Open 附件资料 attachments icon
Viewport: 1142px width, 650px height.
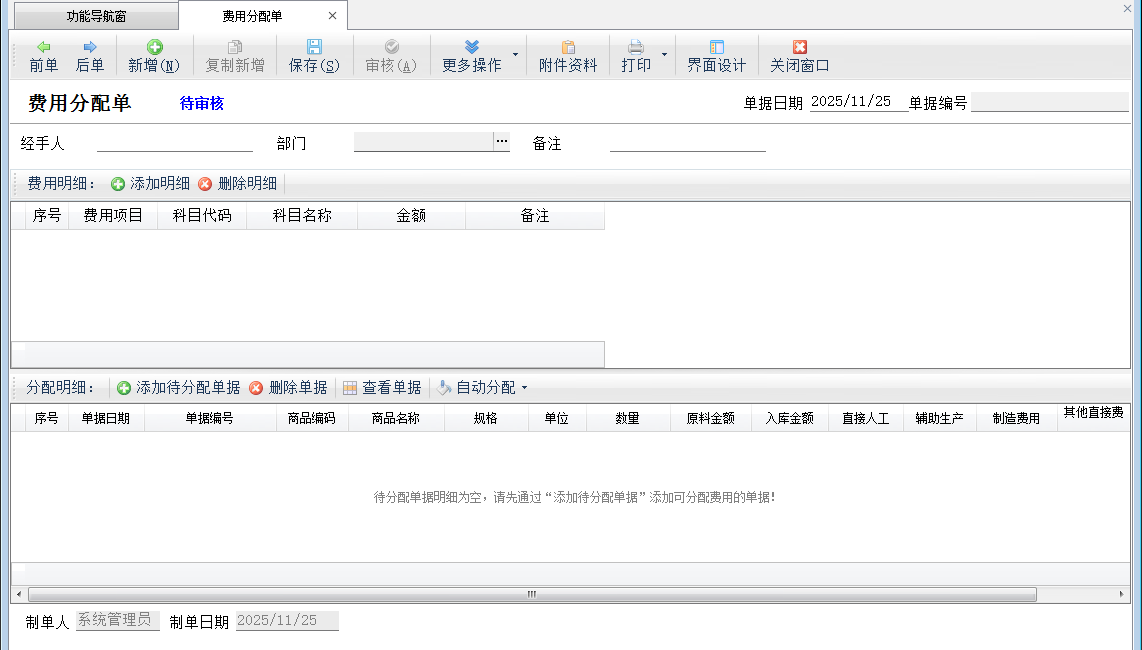[x=568, y=47]
